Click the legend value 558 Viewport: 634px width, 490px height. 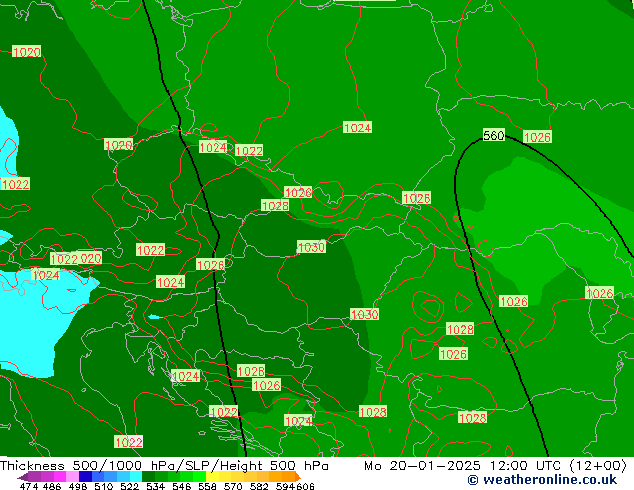tap(207, 486)
